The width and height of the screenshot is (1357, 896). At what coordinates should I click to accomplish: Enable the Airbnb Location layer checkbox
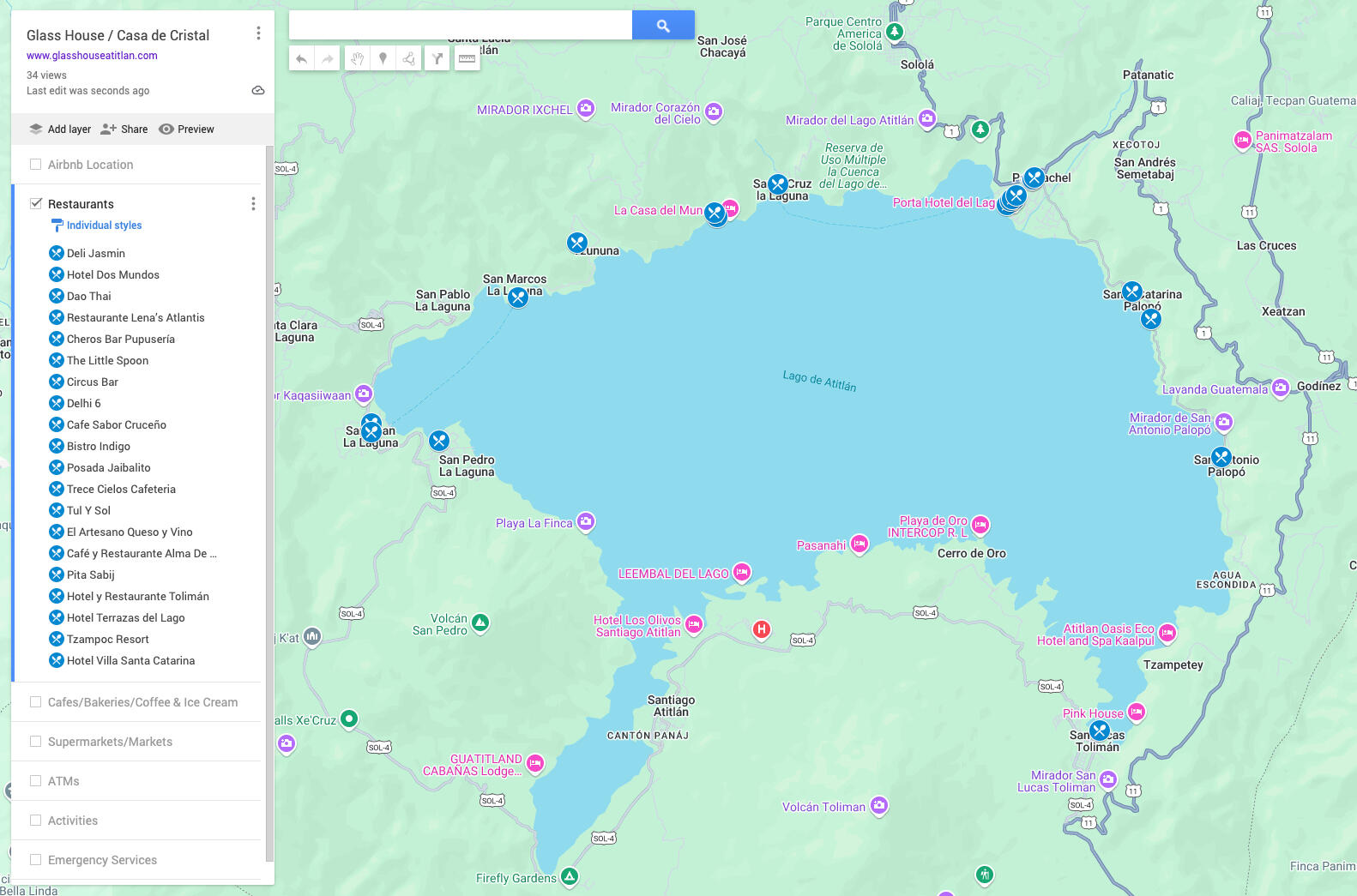[36, 165]
